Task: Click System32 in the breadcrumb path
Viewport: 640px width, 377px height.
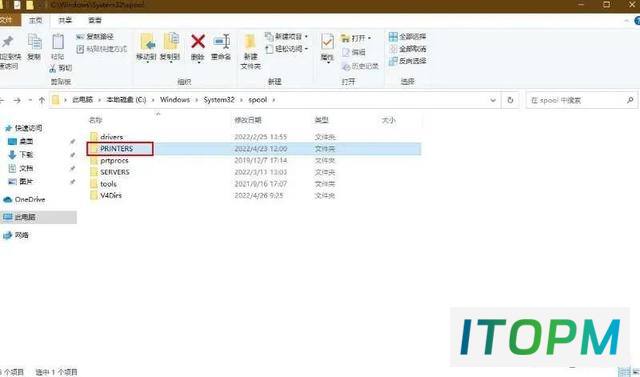Action: (x=219, y=100)
